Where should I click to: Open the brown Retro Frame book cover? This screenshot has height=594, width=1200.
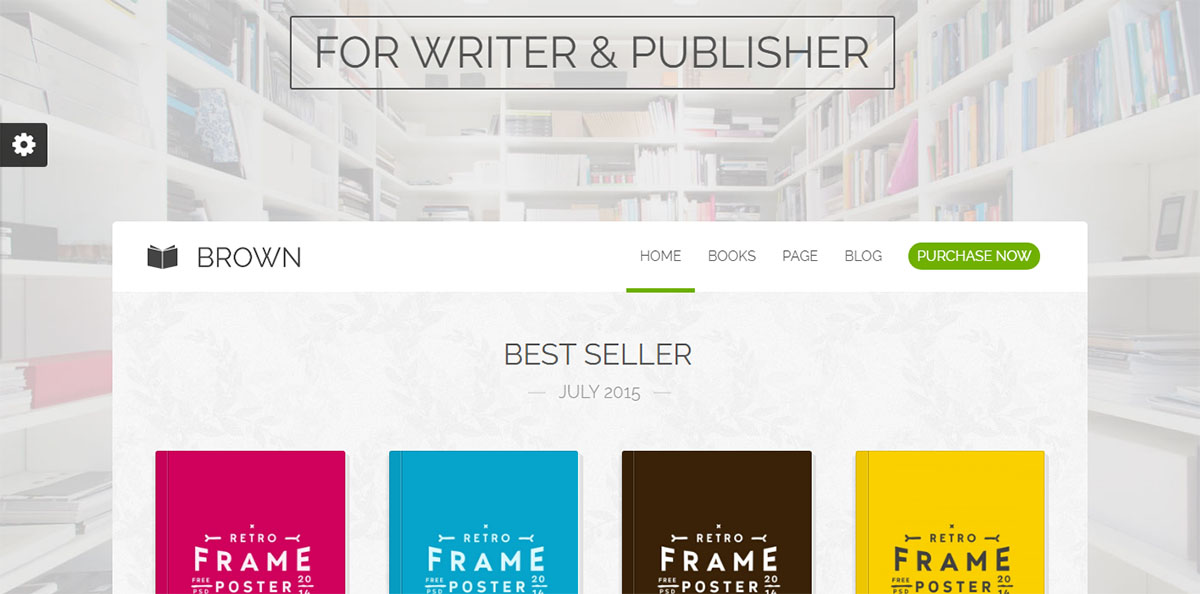coord(717,522)
